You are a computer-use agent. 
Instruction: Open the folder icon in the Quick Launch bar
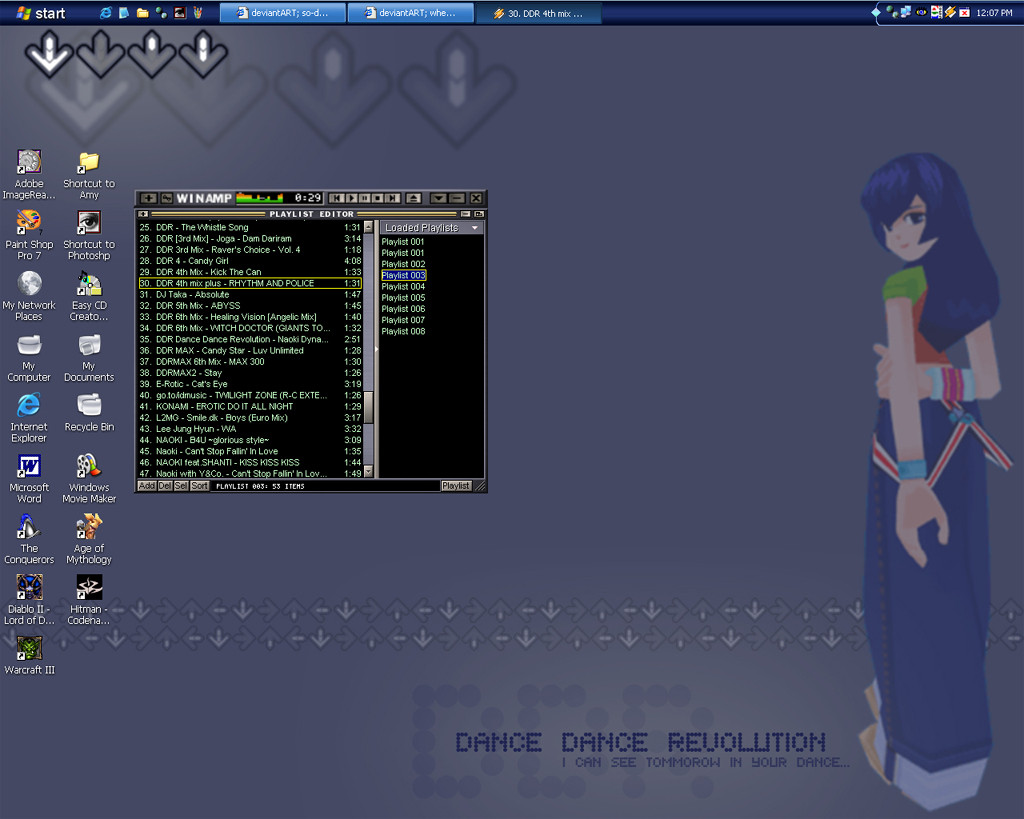pos(142,13)
